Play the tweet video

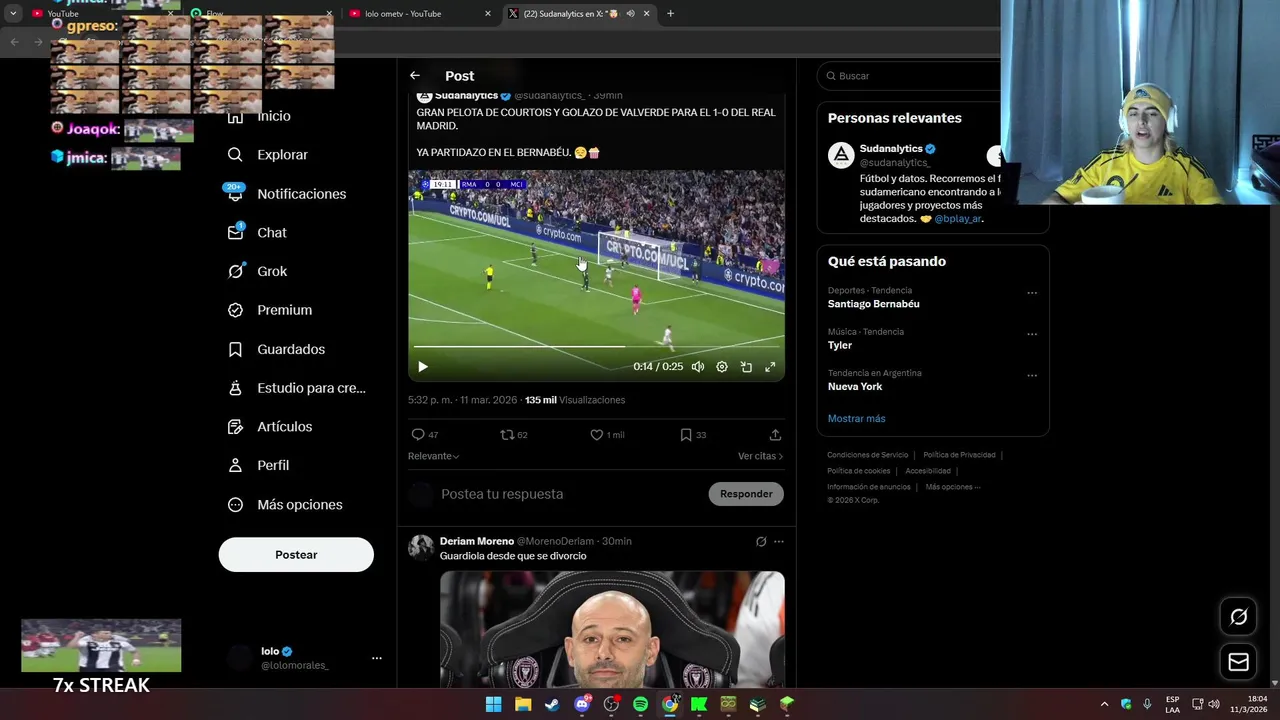point(422,367)
